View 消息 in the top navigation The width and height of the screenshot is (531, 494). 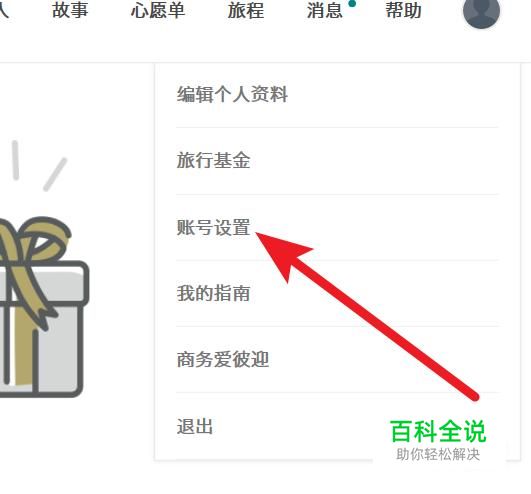(324, 10)
